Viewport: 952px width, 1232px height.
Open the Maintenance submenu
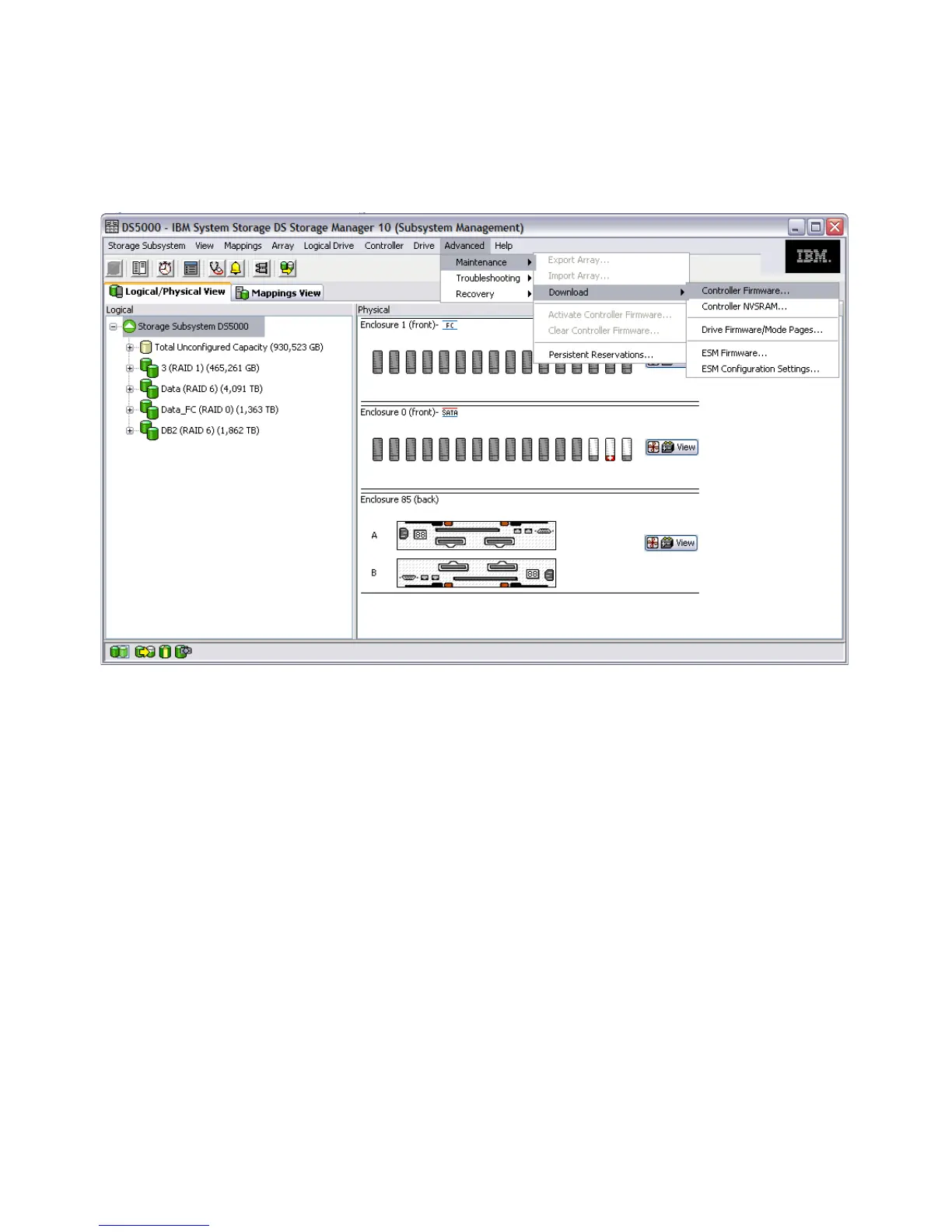(x=488, y=262)
